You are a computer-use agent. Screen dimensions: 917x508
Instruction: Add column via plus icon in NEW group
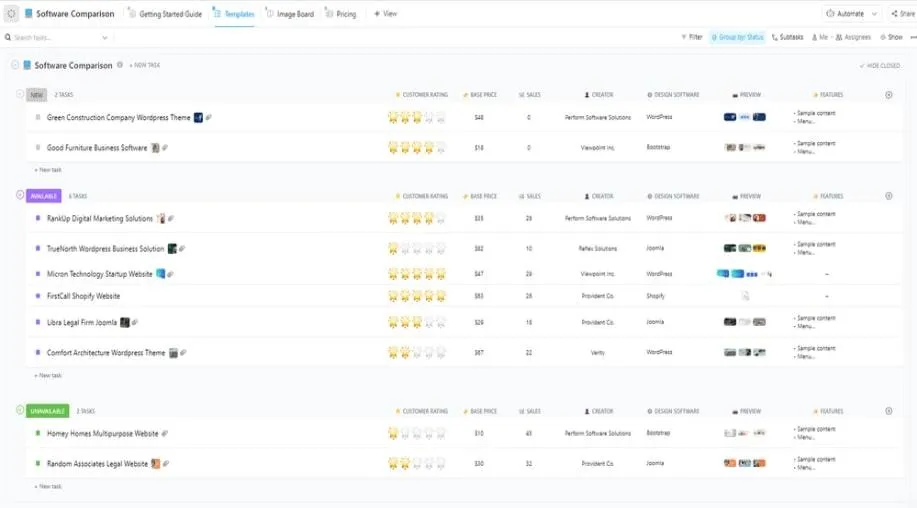pyautogui.click(x=889, y=95)
